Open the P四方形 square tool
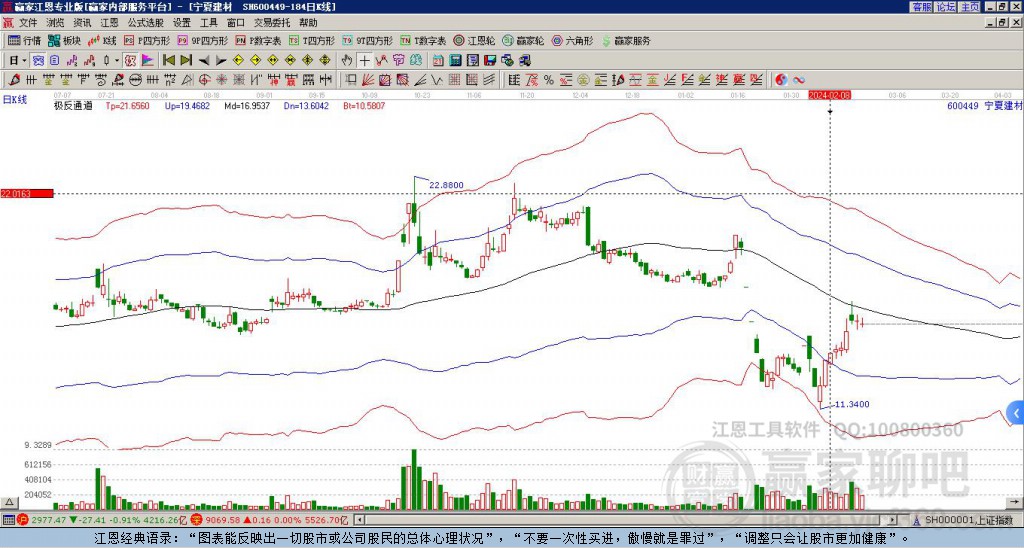This screenshot has height=548, width=1024. 146,41
